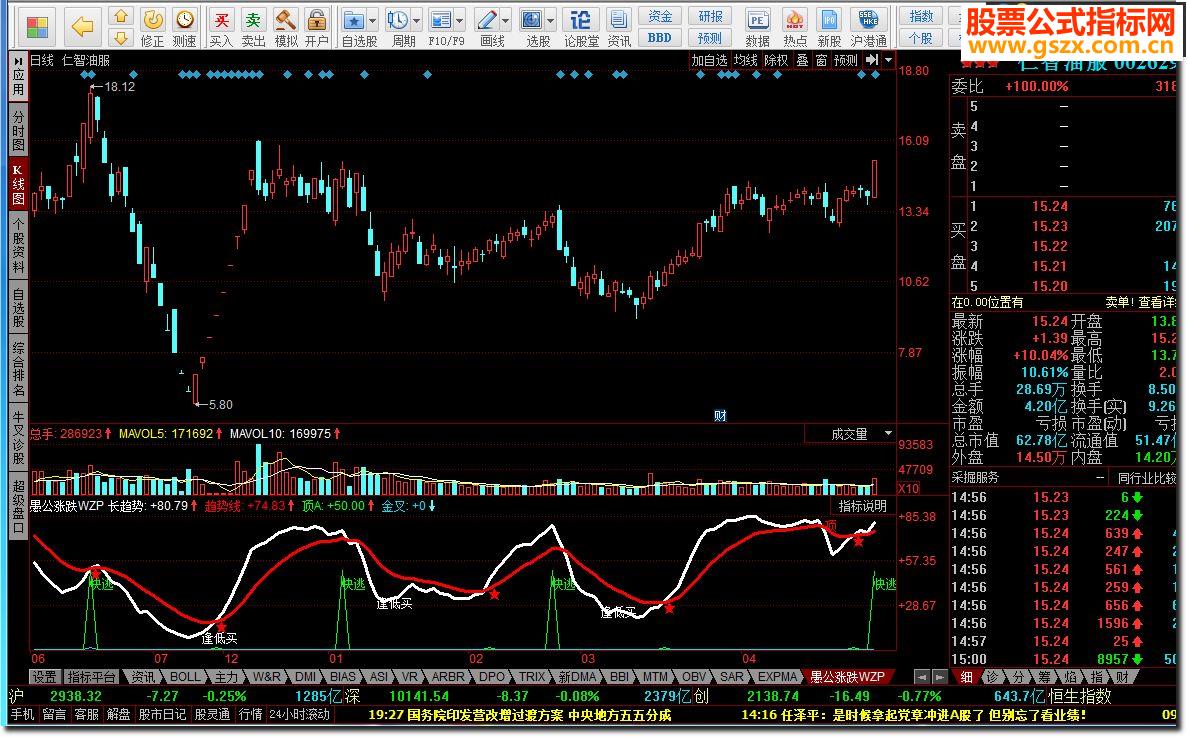Image resolution: width=1188 pixels, height=737 pixels.
Task: Click the orange back arrow icon
Action: tap(83, 25)
